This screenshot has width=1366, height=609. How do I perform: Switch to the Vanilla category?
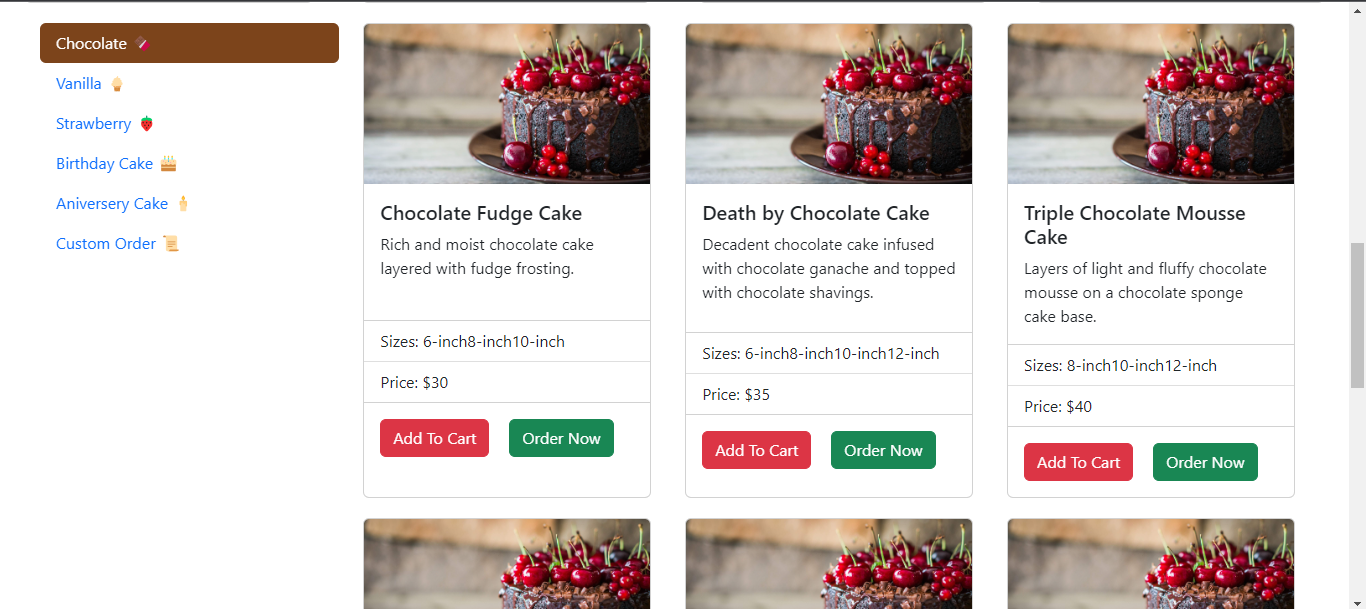click(x=79, y=84)
